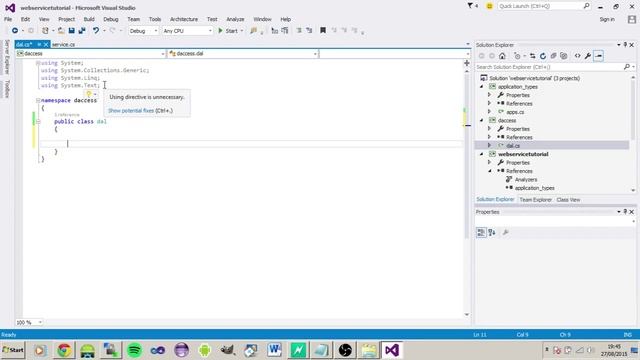The image size is (640, 360).
Task: Open the Analyze menu
Action: tap(235, 19)
